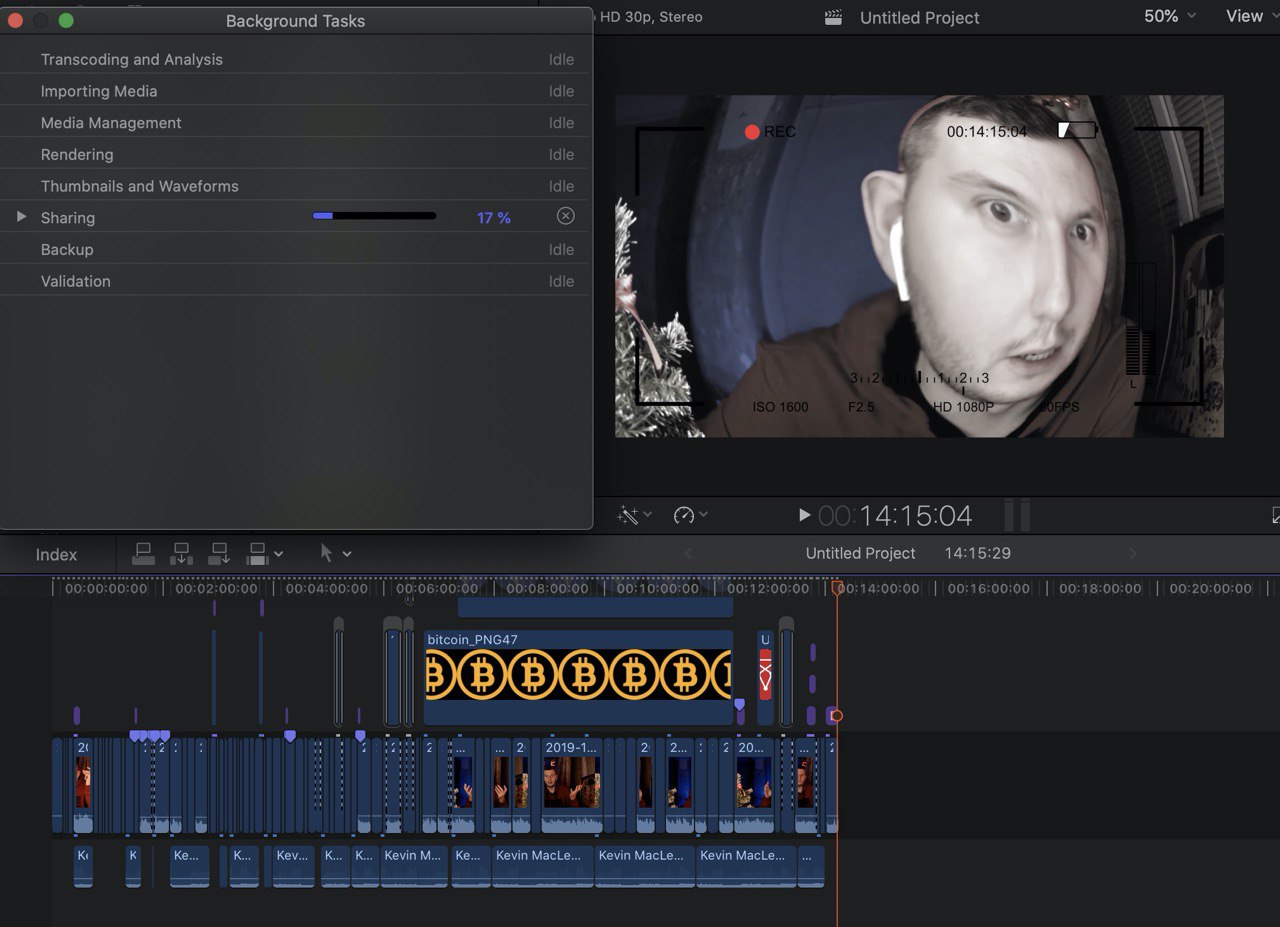Click the Sharing progress bar
Image resolution: width=1280 pixels, height=927 pixels.
coord(374,216)
